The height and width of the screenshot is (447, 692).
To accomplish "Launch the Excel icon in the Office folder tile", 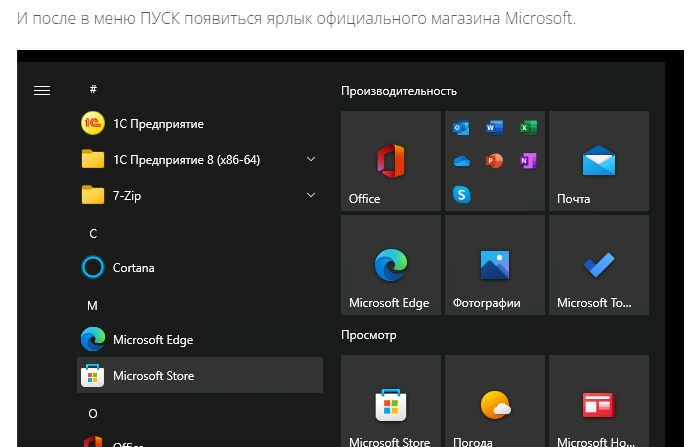I will (x=528, y=128).
